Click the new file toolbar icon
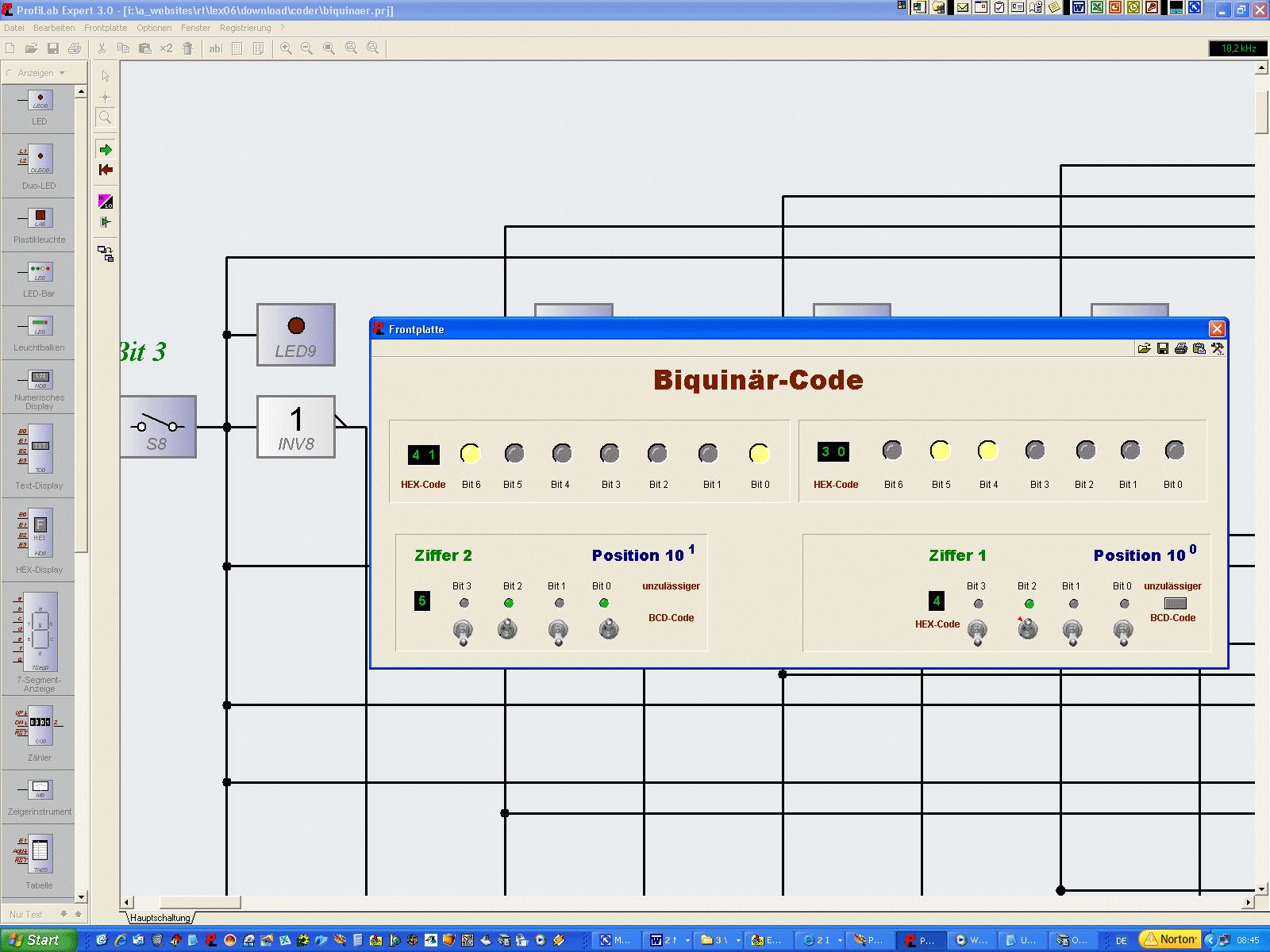Viewport: 1270px width, 952px height. click(10, 48)
